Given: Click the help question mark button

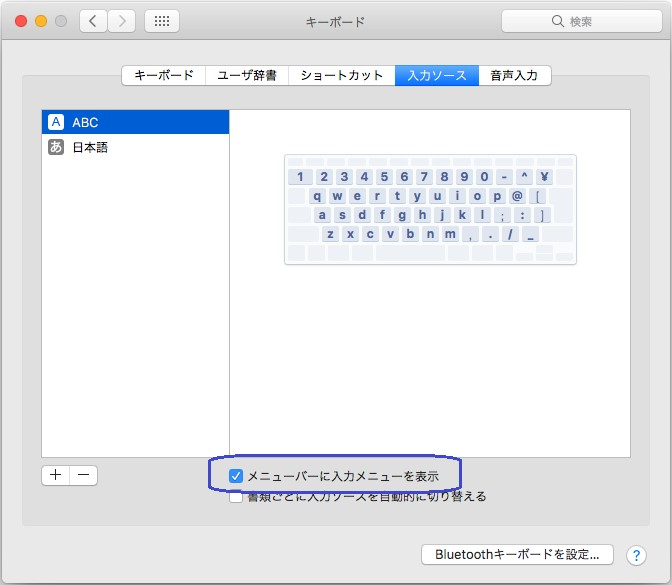Looking at the screenshot, I should click(x=636, y=555).
